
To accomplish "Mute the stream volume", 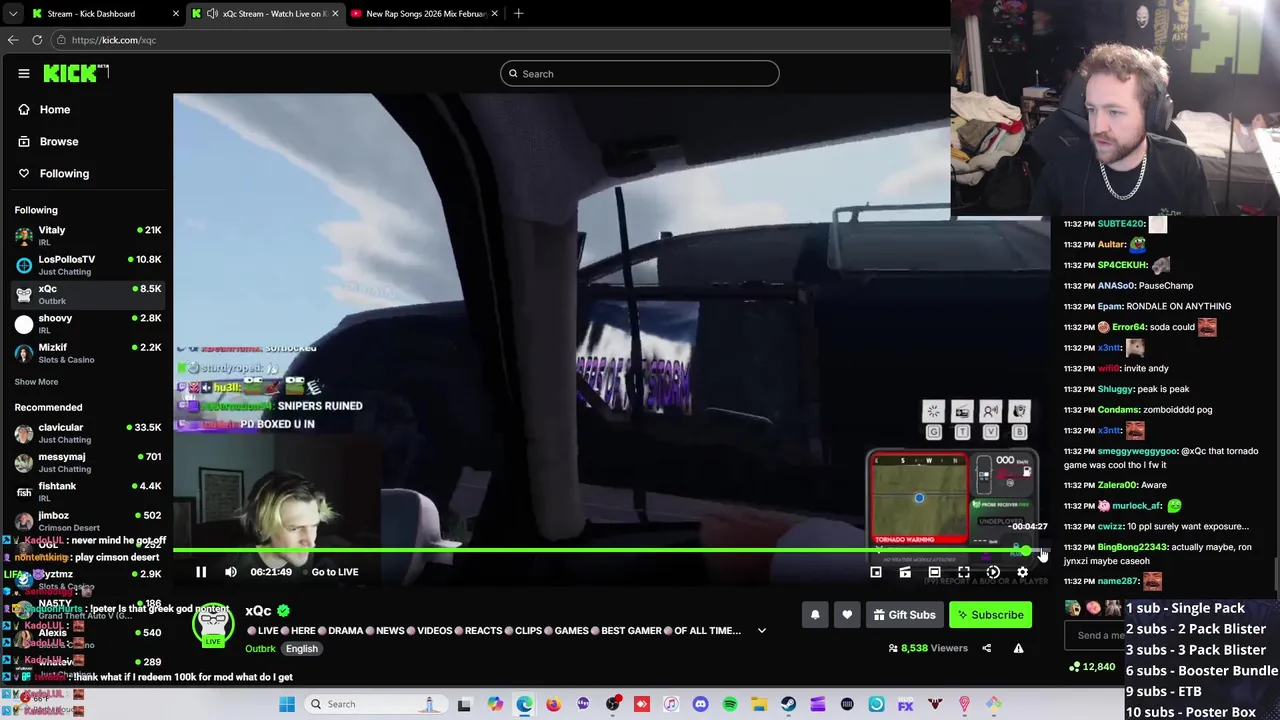I will (x=231, y=572).
